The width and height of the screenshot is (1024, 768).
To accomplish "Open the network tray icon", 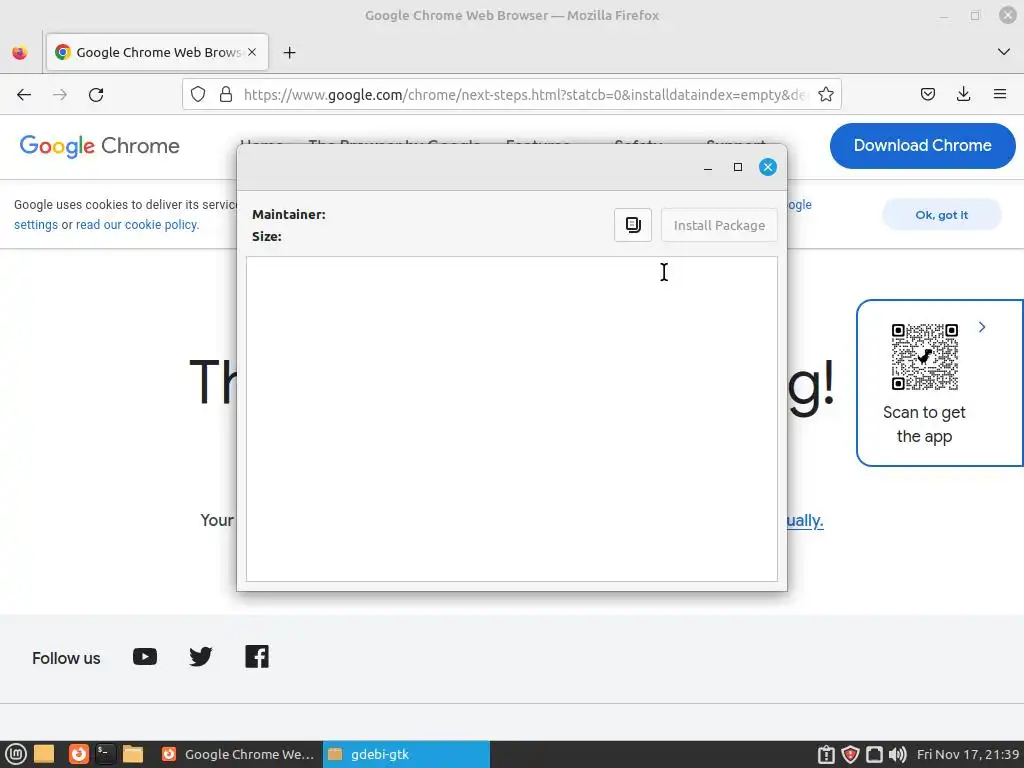I will click(x=874, y=754).
